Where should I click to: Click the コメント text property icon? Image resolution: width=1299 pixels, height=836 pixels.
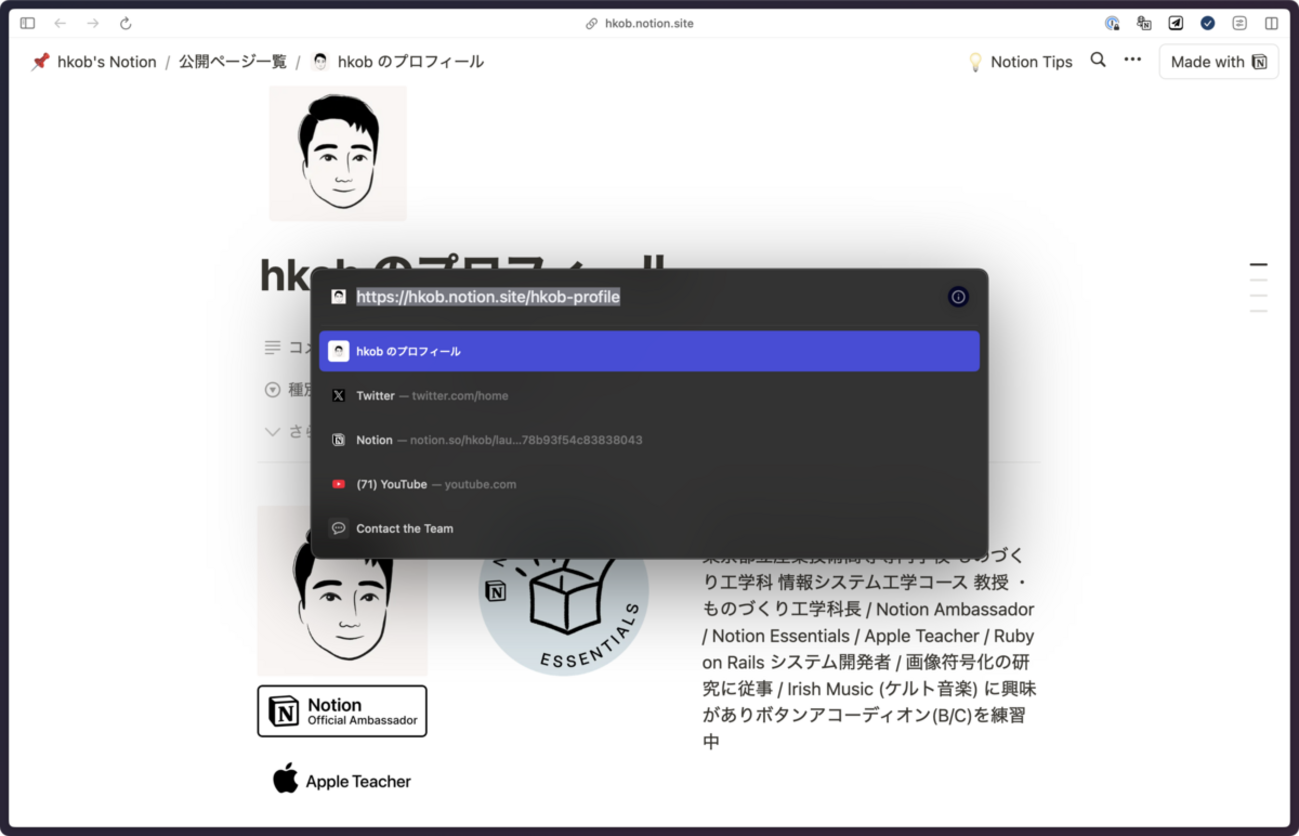[272, 347]
